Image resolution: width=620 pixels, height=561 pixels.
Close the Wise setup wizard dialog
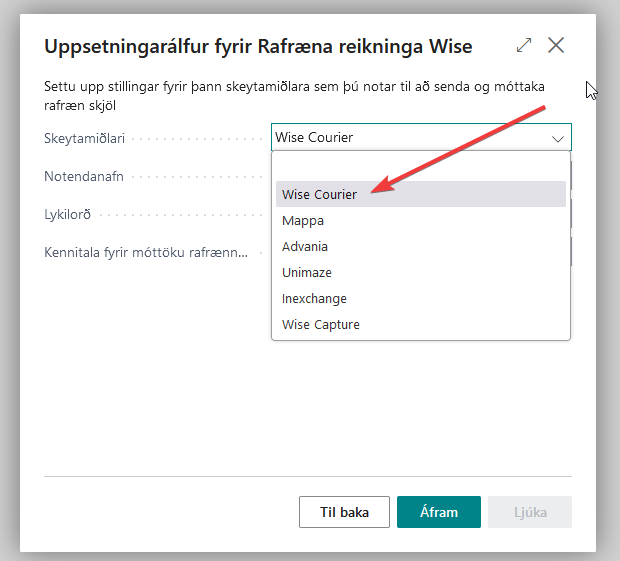[x=556, y=45]
